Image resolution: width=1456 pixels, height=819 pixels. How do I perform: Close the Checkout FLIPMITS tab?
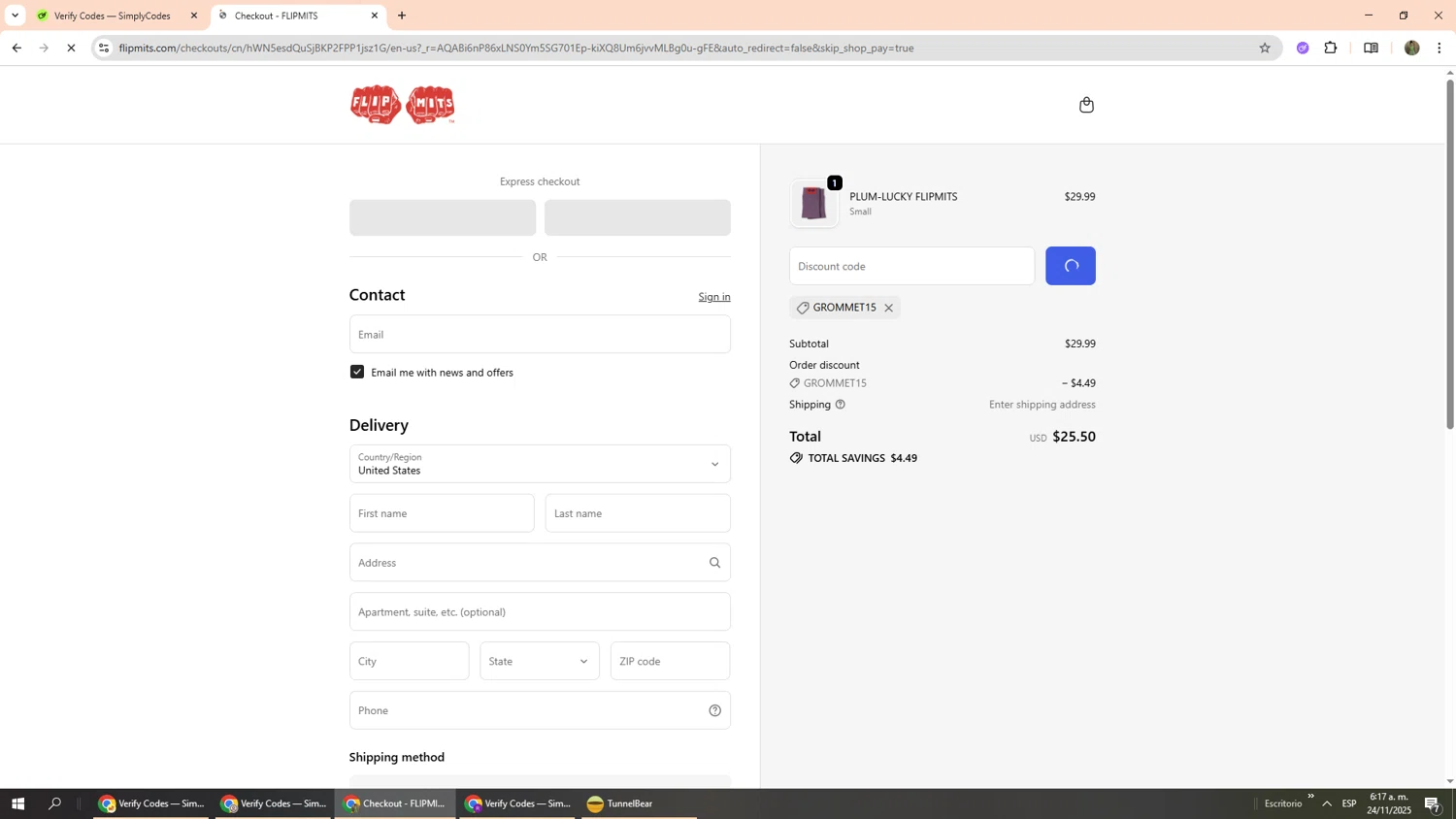tap(375, 16)
